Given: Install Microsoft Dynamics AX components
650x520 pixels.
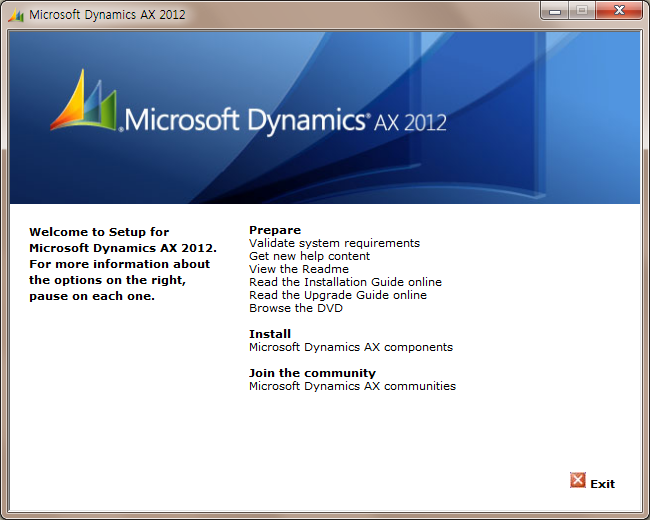Looking at the screenshot, I should 351,347.
